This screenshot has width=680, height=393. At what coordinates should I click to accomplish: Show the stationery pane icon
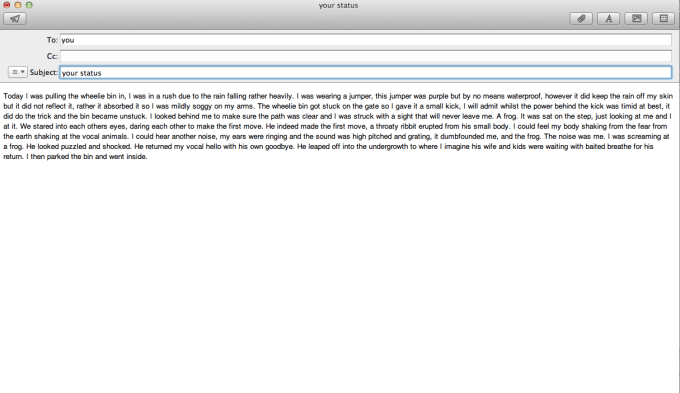(x=664, y=19)
